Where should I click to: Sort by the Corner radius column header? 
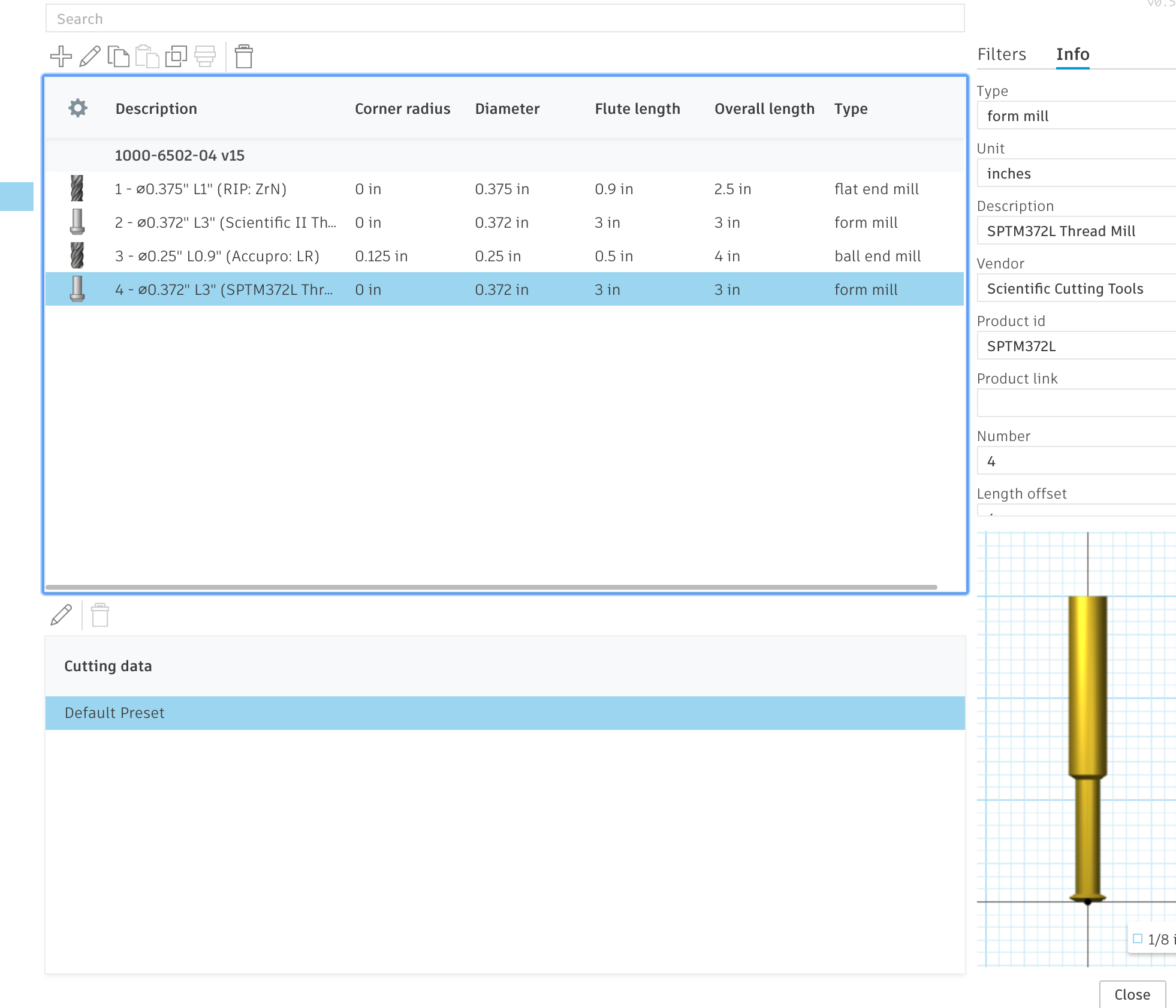[402, 108]
